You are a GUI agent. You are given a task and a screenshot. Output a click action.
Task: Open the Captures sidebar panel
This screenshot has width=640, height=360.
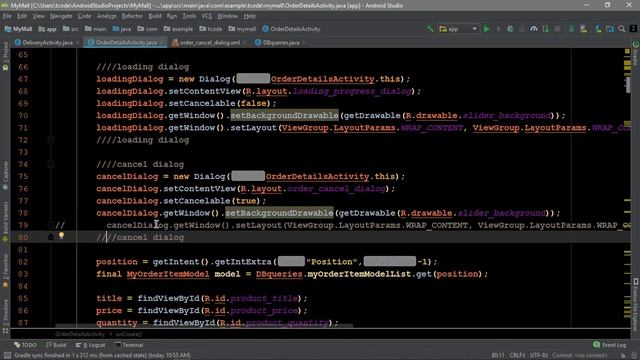click(x=5, y=176)
